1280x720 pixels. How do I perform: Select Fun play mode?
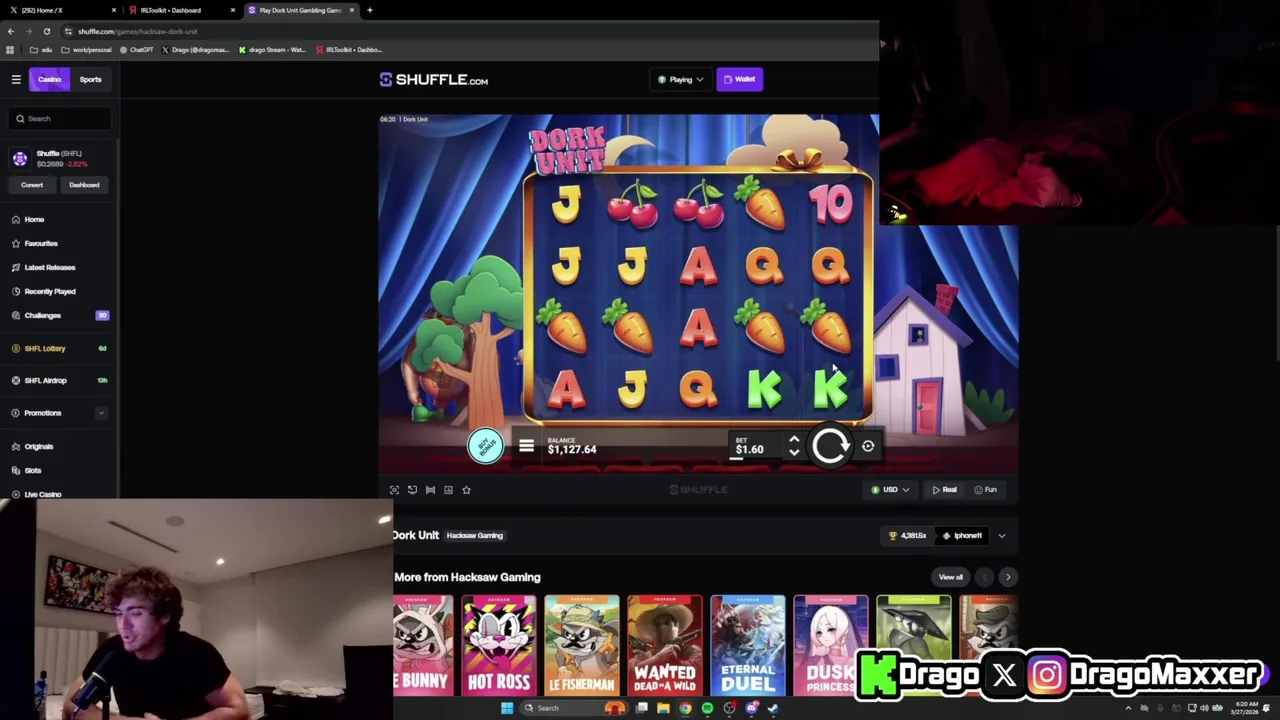coord(985,490)
